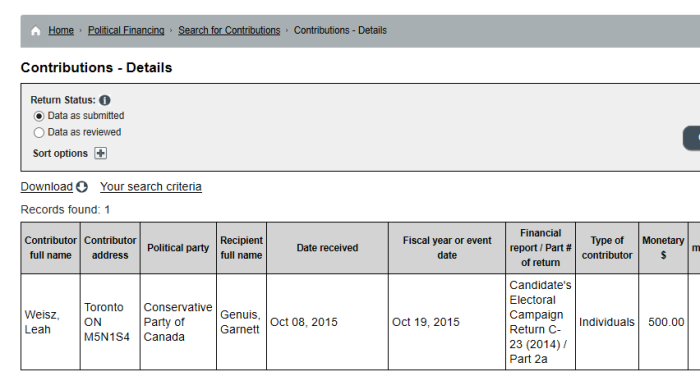
Task: Expand Sort options plus icon
Action: point(100,153)
